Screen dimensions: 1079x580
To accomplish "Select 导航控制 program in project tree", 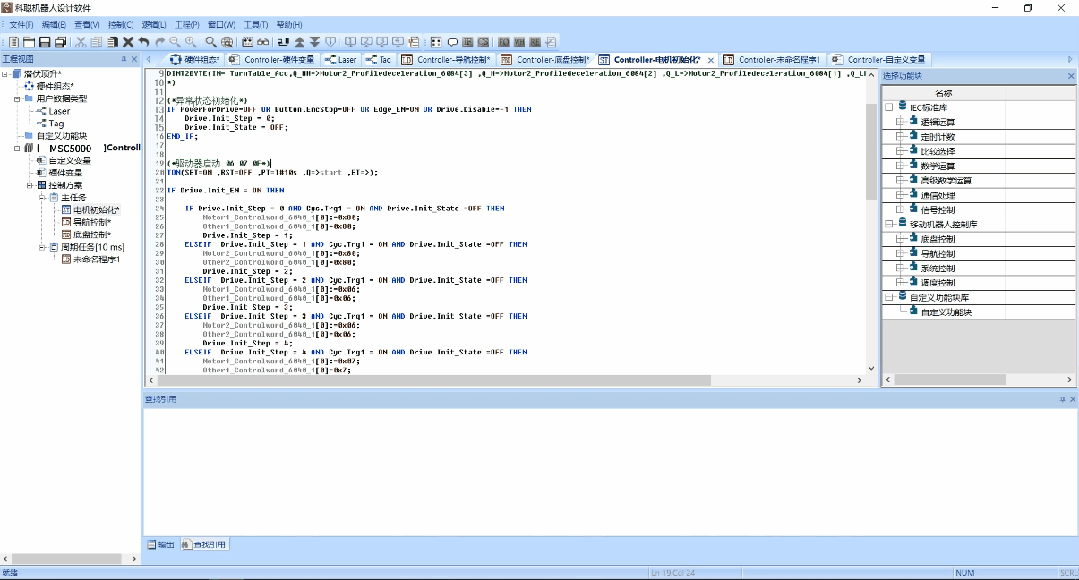I will point(91,222).
